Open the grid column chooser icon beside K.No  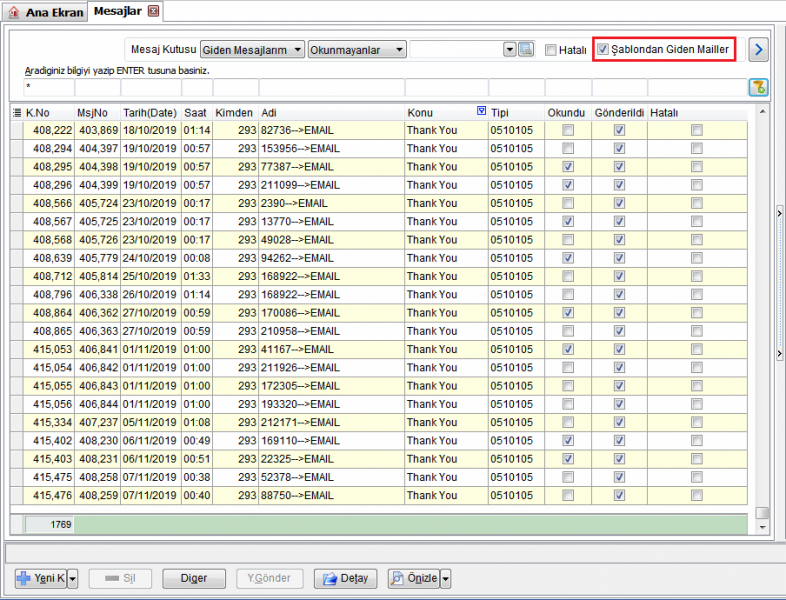(x=17, y=113)
